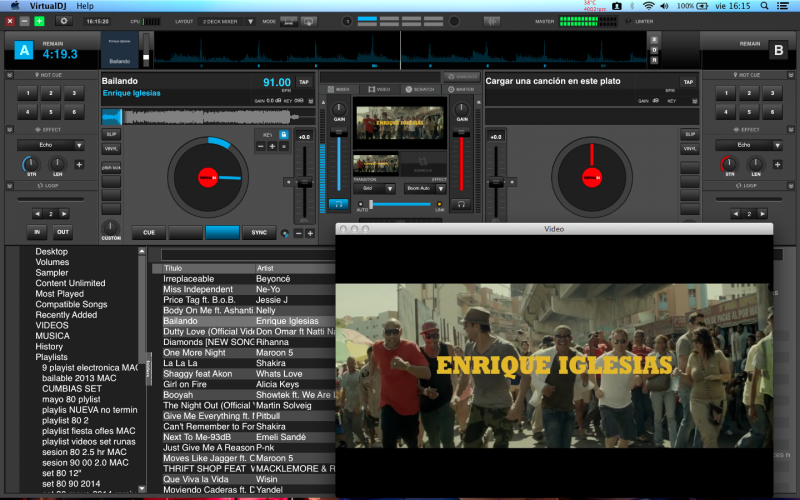Select laptop mode icon in top bar

(288, 21)
